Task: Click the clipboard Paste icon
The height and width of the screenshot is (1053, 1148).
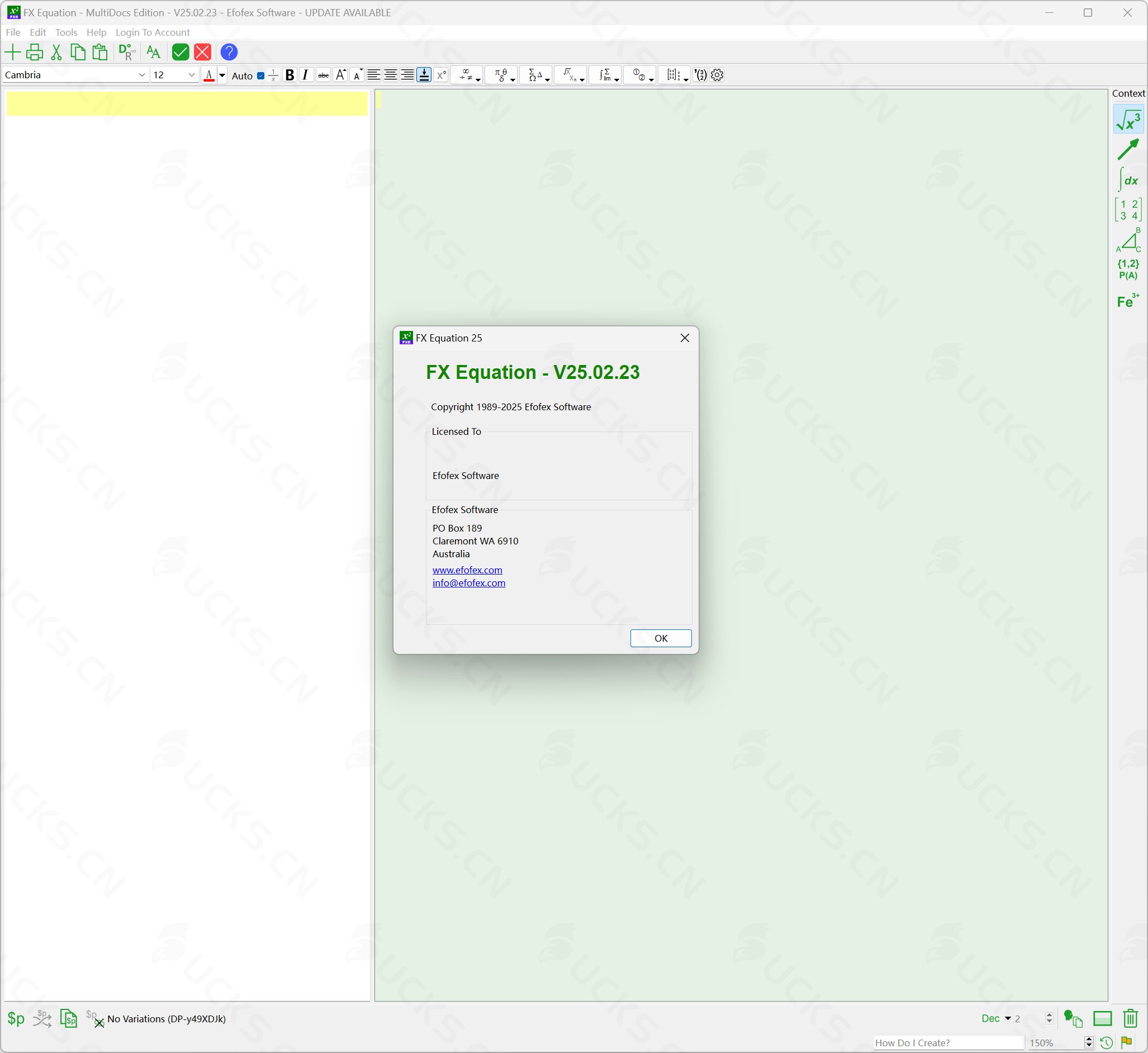Action: point(100,53)
